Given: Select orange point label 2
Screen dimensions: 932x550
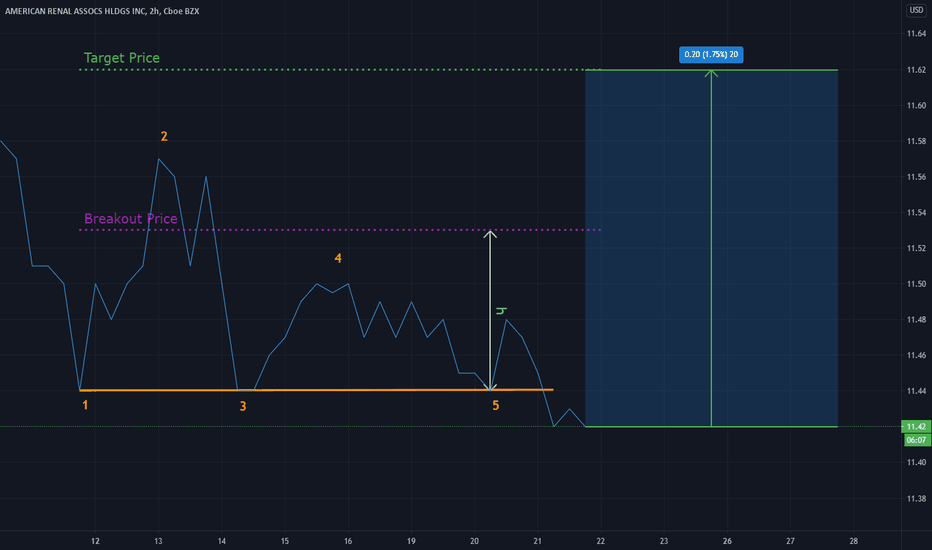Looking at the screenshot, I should [164, 136].
